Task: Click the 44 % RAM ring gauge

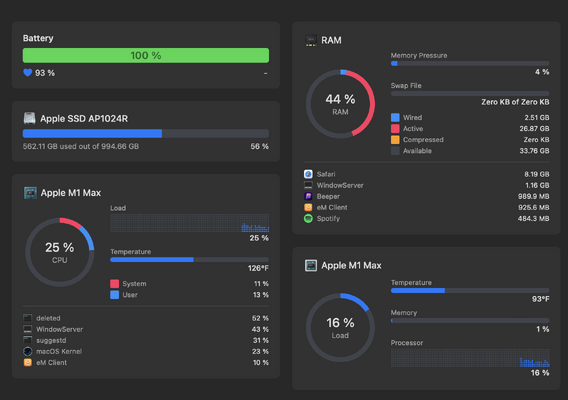Action: [x=340, y=104]
